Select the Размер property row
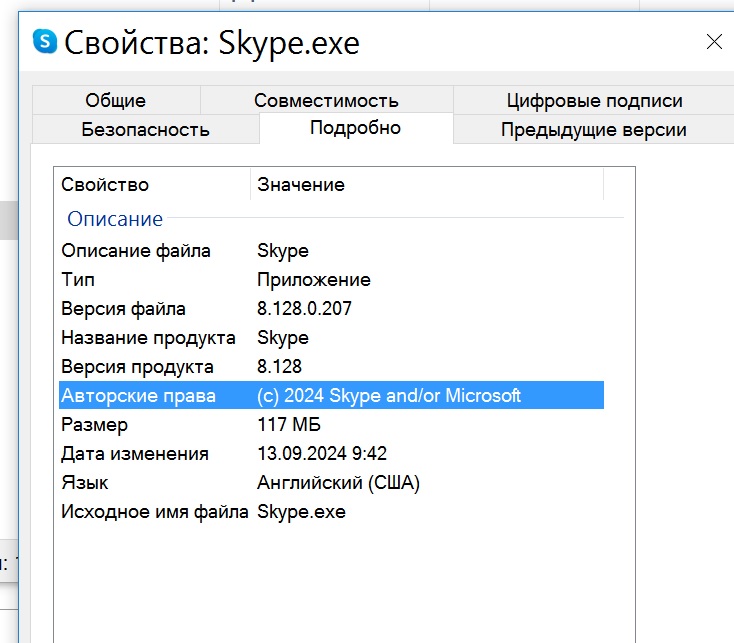Viewport: 734px width, 643px height. click(x=331, y=424)
